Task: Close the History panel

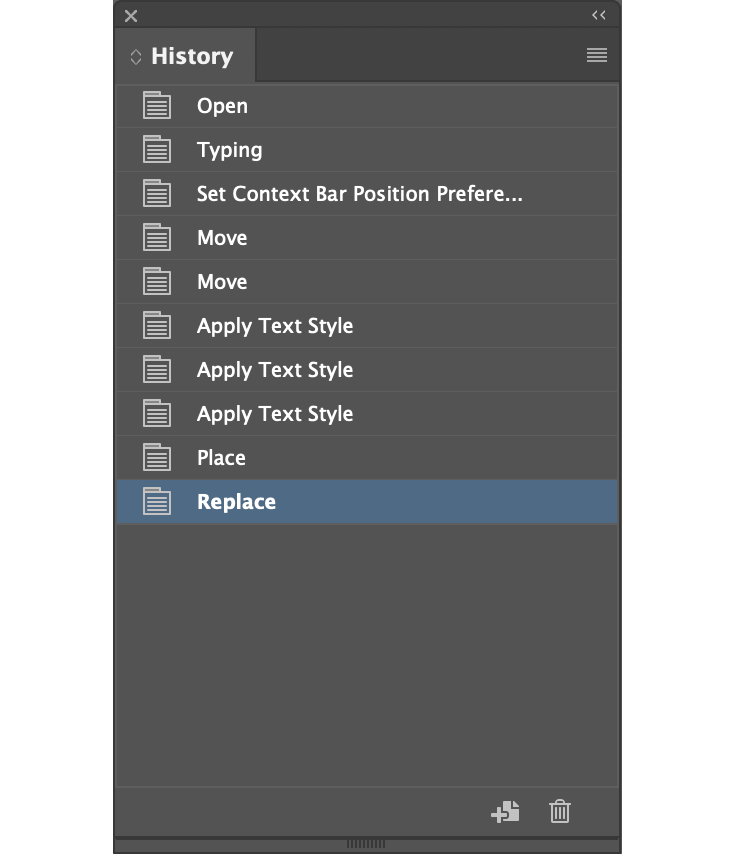Action: point(131,16)
